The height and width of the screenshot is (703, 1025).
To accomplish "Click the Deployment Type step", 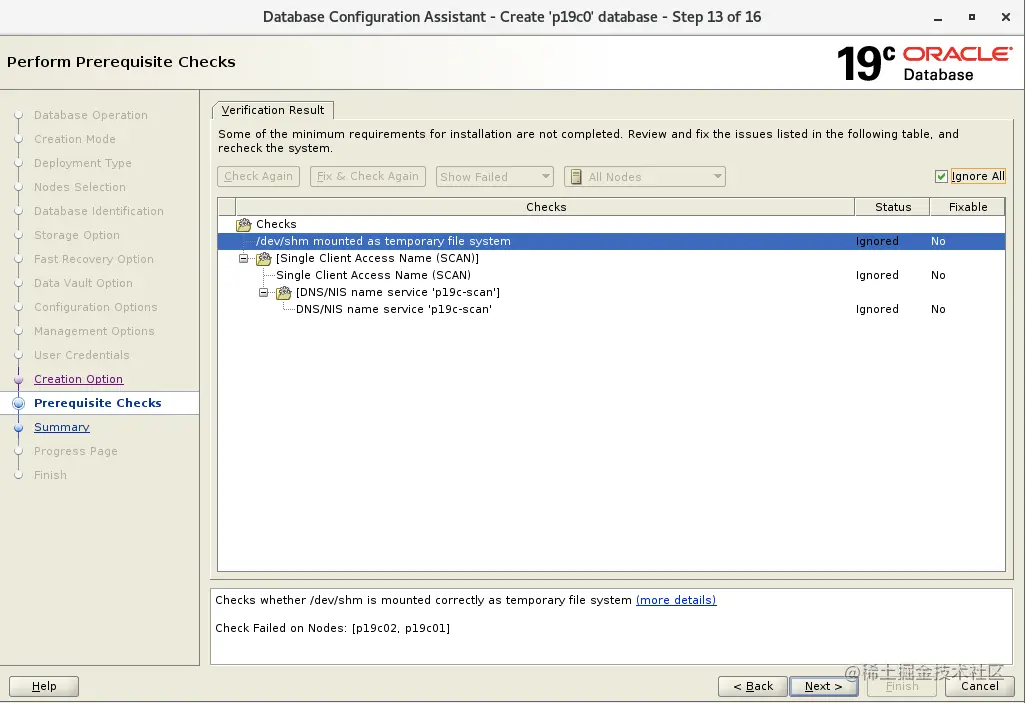I will 82,163.
